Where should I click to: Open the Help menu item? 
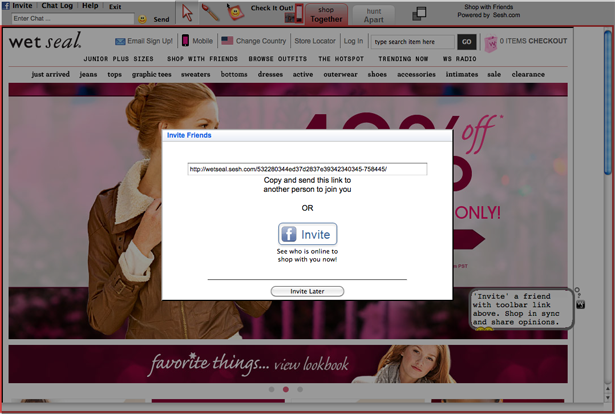pyautogui.click(x=90, y=5)
